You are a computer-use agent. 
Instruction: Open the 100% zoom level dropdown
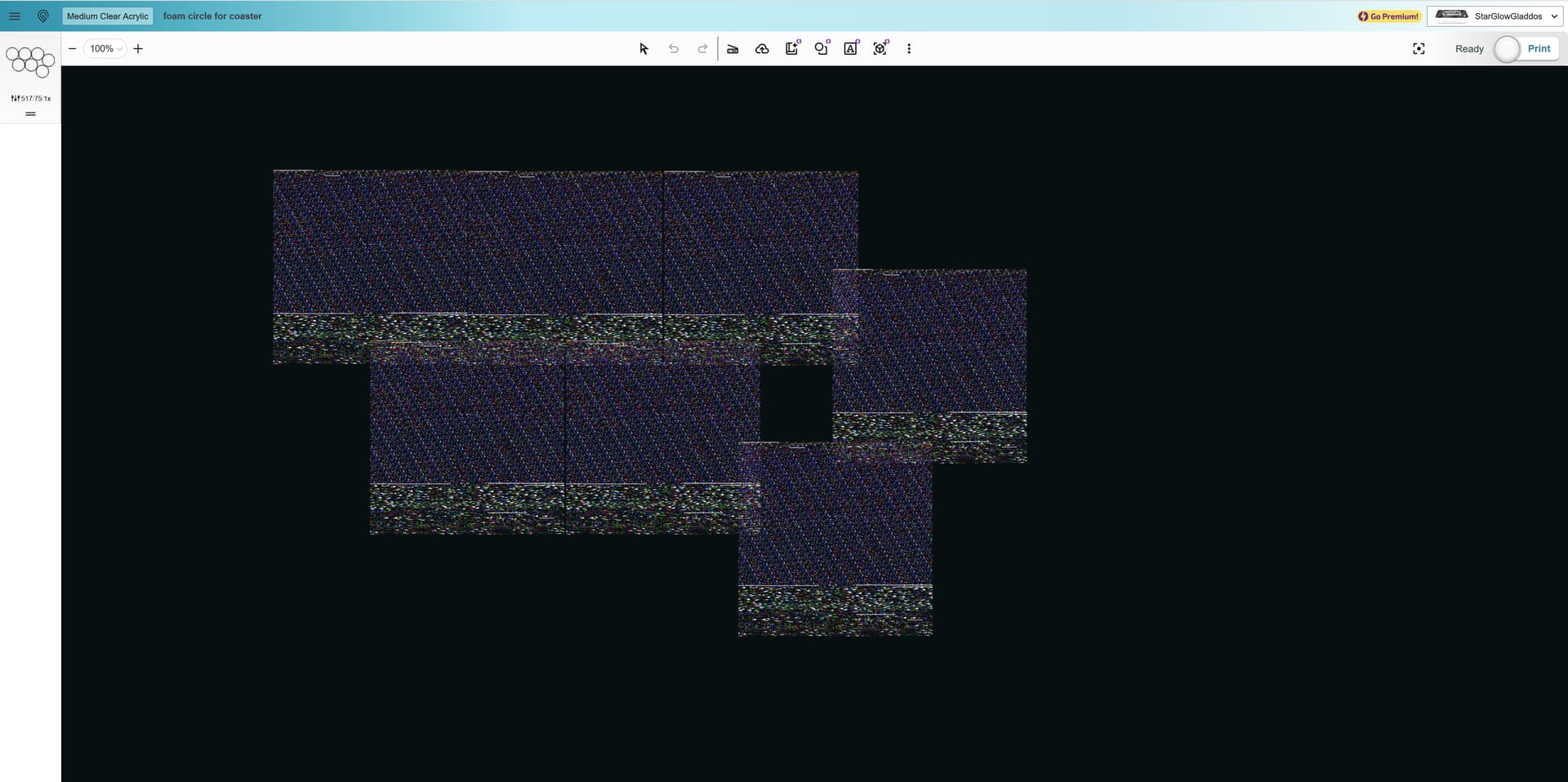(x=106, y=49)
